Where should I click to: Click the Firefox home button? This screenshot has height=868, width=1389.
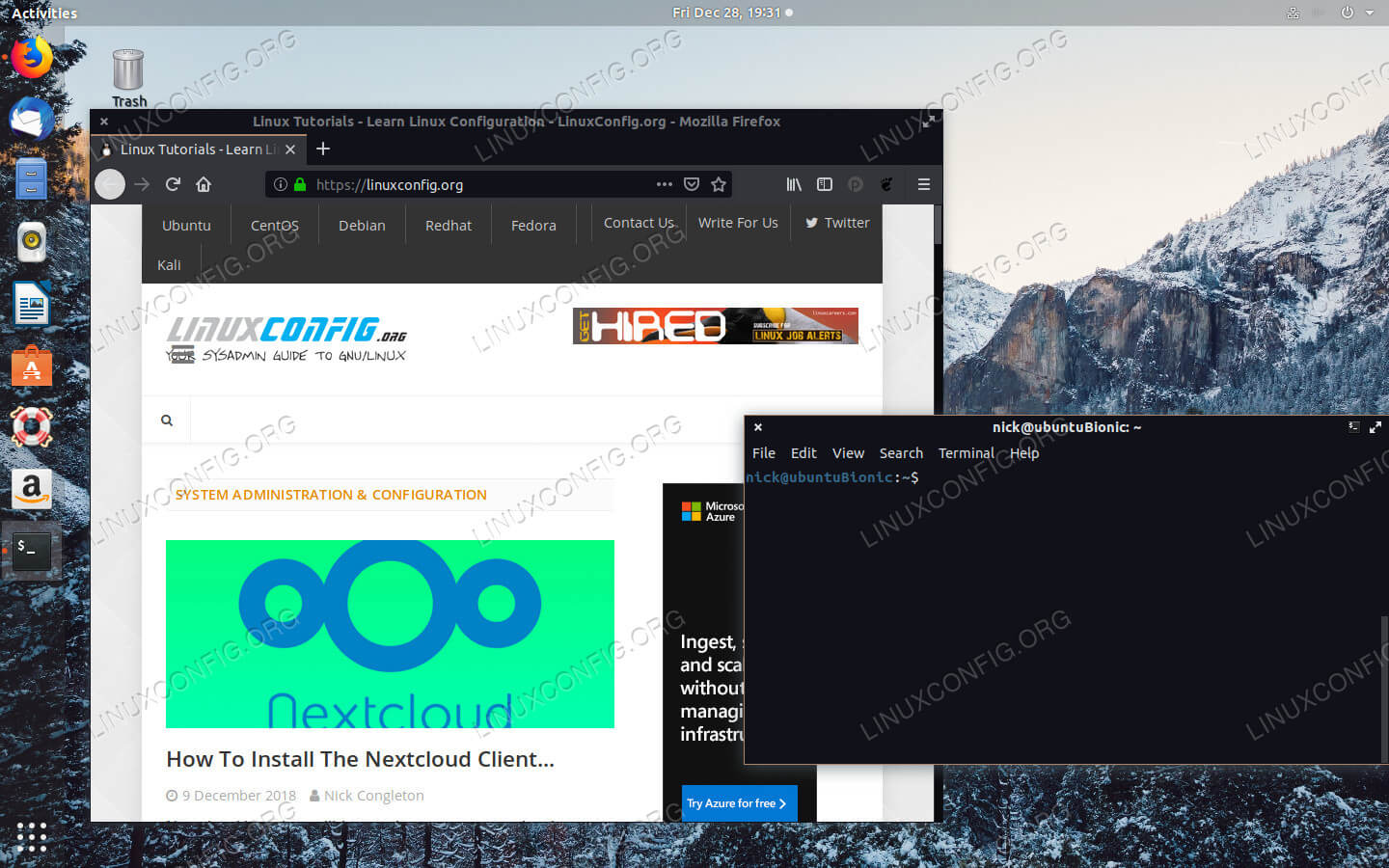pos(204,184)
